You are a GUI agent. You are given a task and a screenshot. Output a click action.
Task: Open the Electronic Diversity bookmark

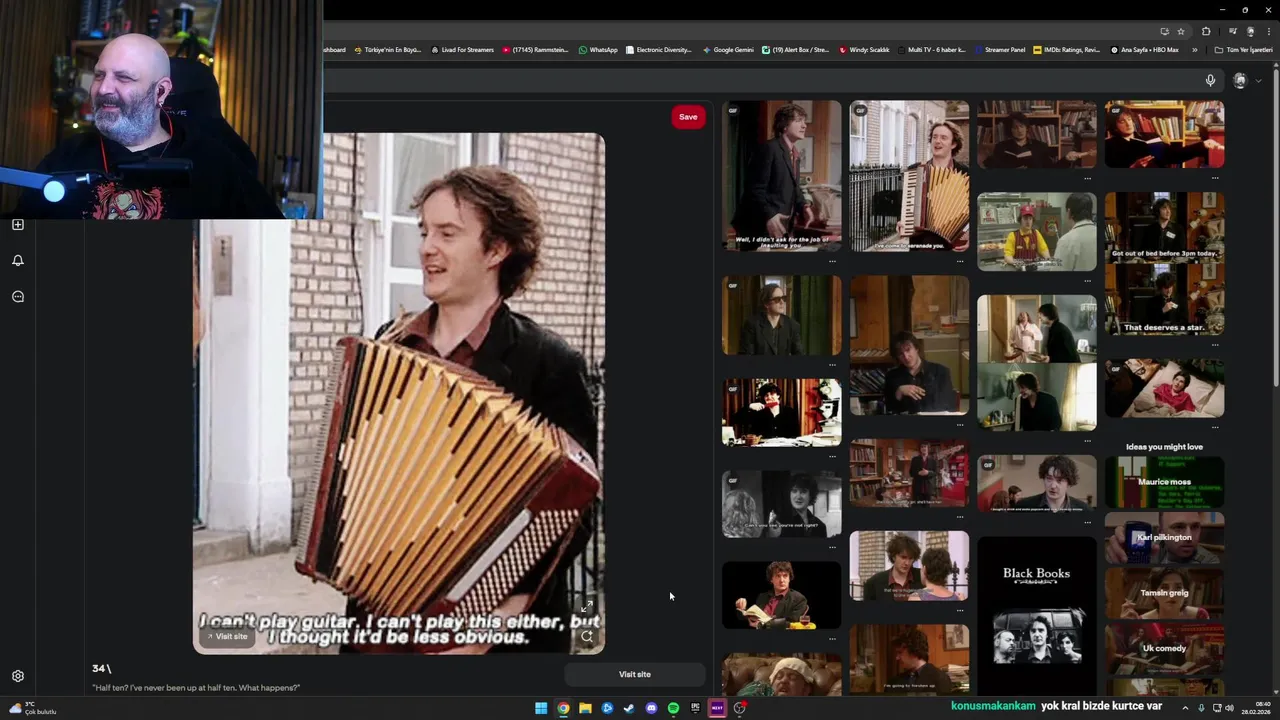pyautogui.click(x=658, y=49)
